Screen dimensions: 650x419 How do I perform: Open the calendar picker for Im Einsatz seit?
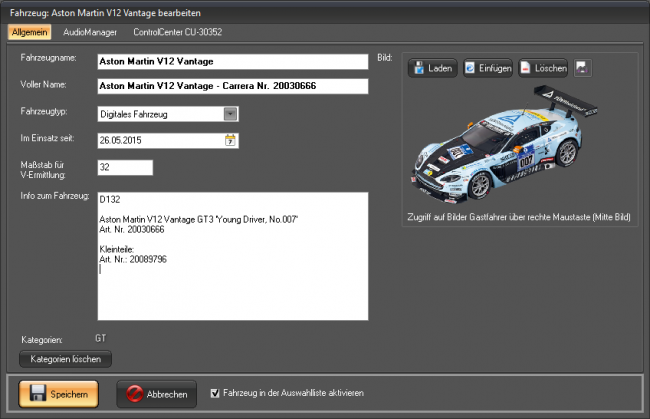click(230, 140)
